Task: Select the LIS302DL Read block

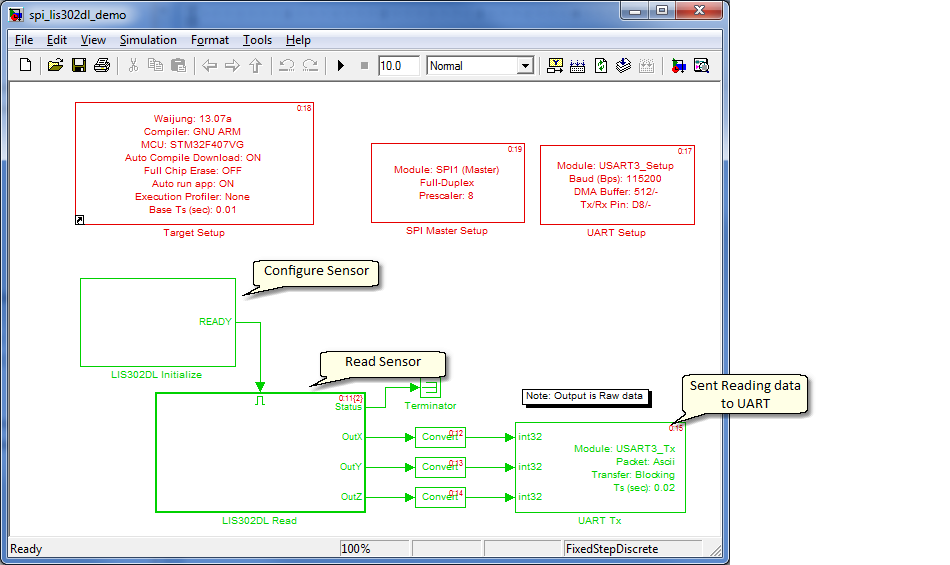Action: (x=261, y=452)
